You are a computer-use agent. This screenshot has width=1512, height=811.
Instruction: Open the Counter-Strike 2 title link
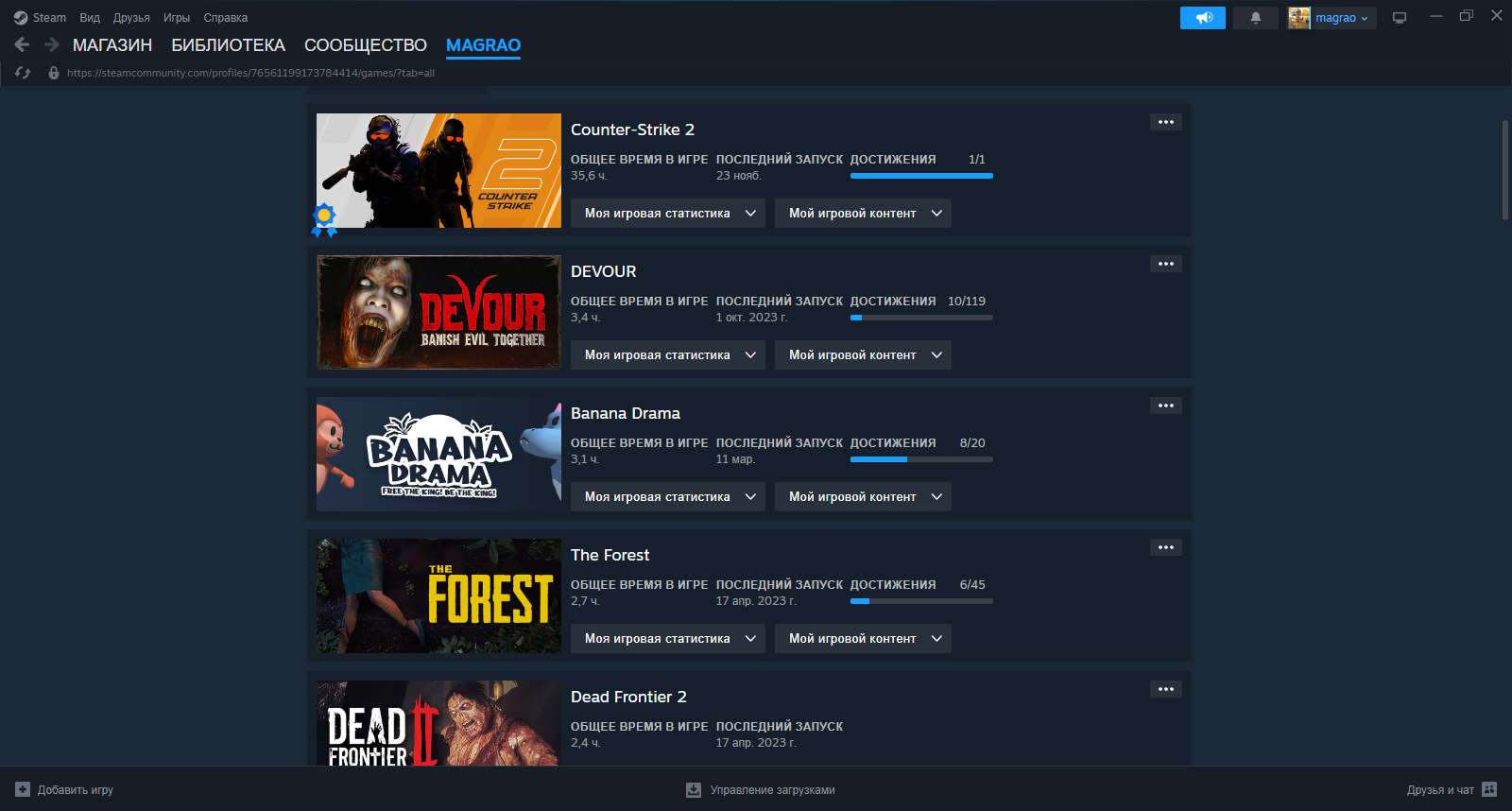coord(632,129)
